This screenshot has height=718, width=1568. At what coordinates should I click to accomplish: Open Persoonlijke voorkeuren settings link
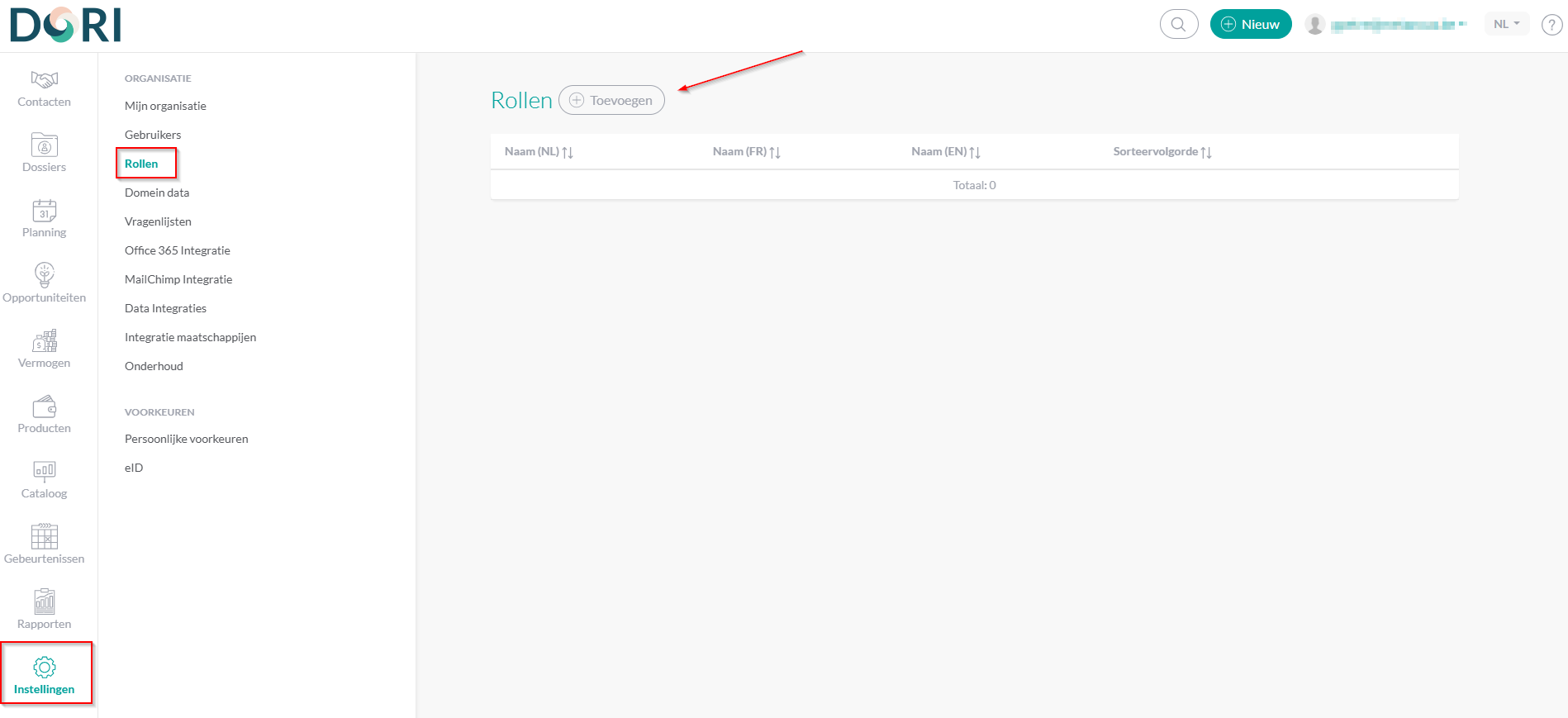(x=187, y=439)
